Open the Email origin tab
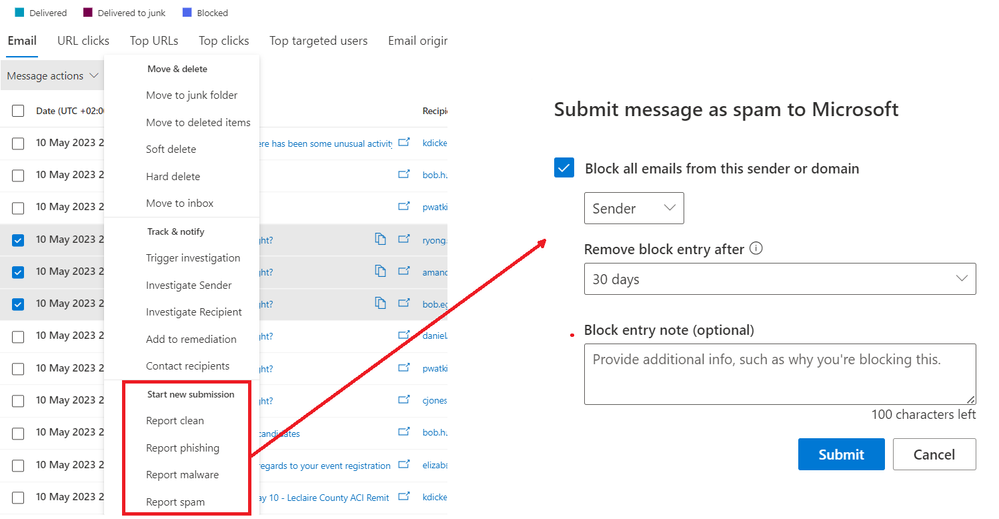 (417, 41)
